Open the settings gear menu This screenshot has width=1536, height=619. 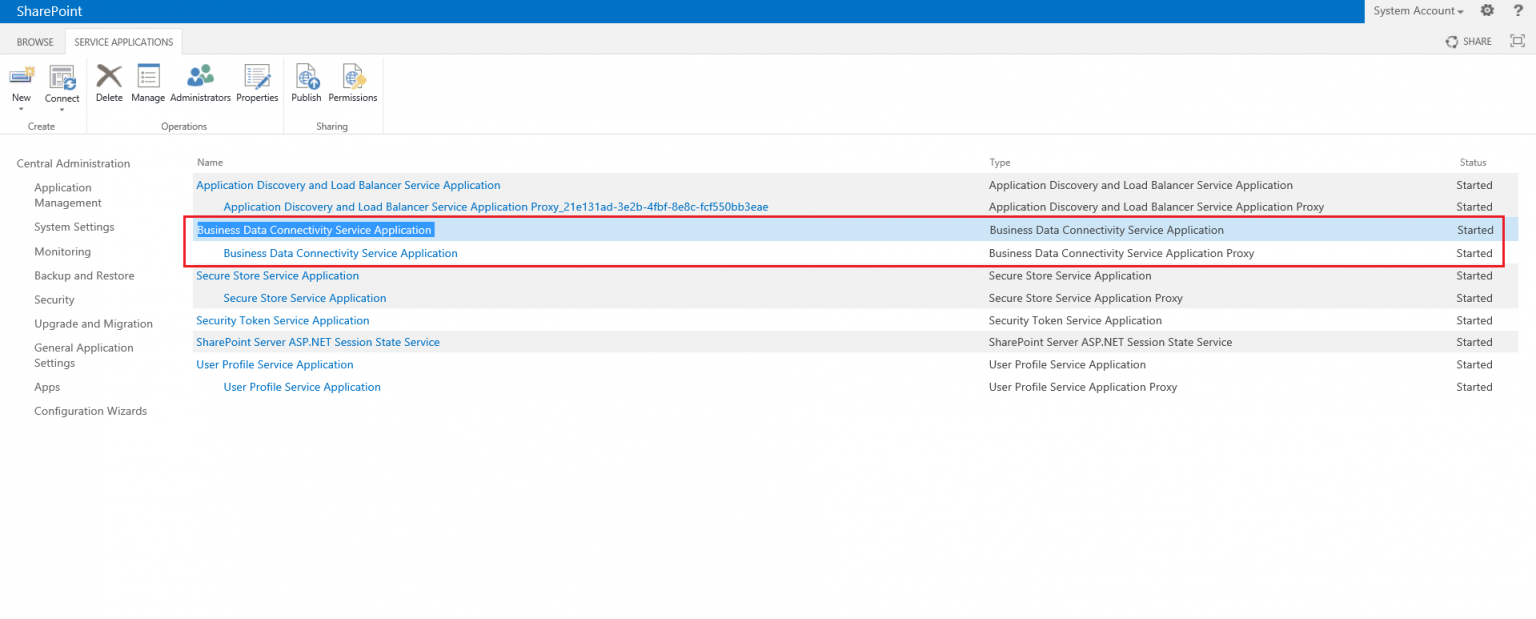tap(1487, 10)
